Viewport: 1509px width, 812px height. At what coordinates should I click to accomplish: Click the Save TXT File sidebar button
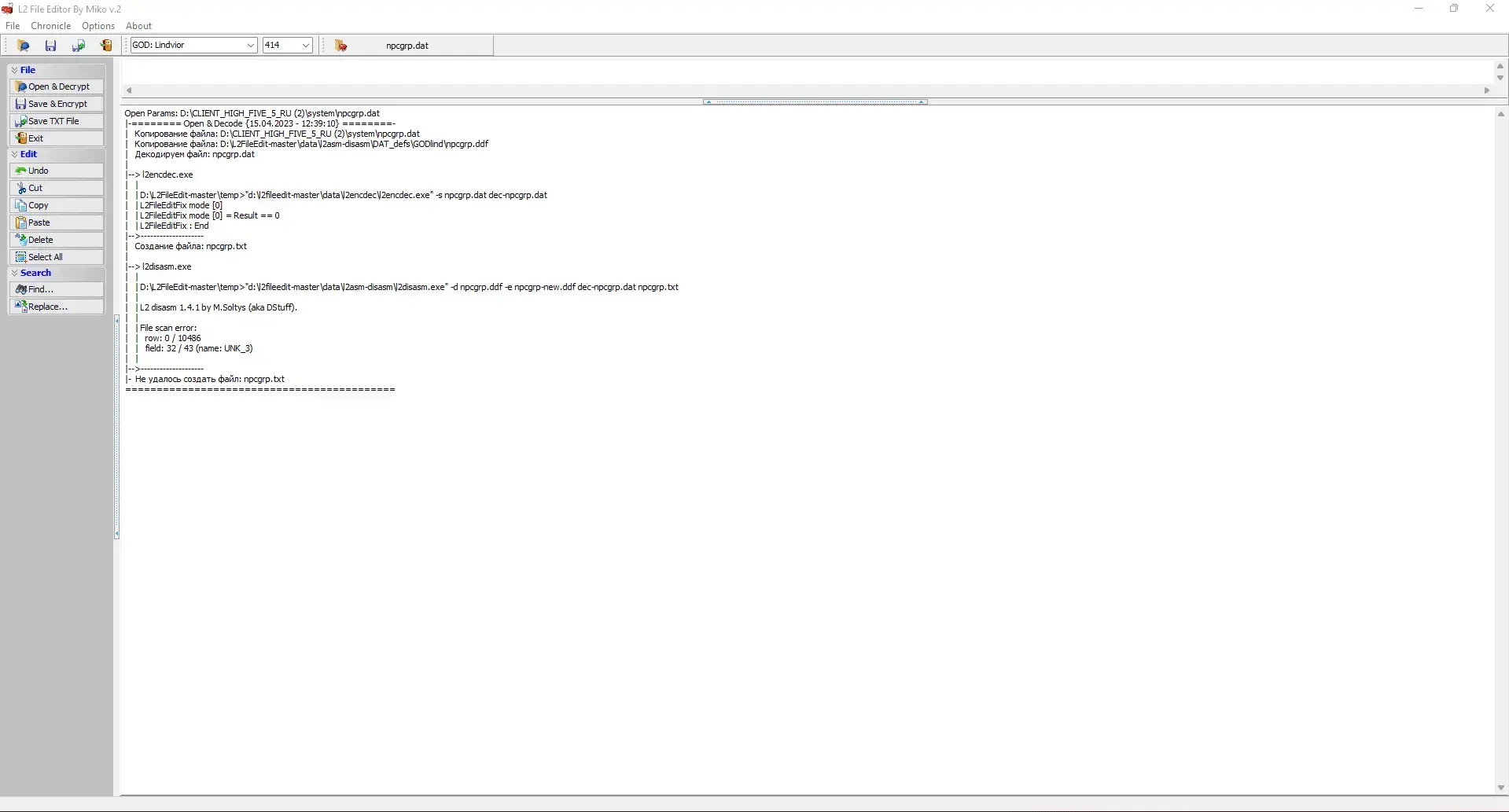[57, 121]
